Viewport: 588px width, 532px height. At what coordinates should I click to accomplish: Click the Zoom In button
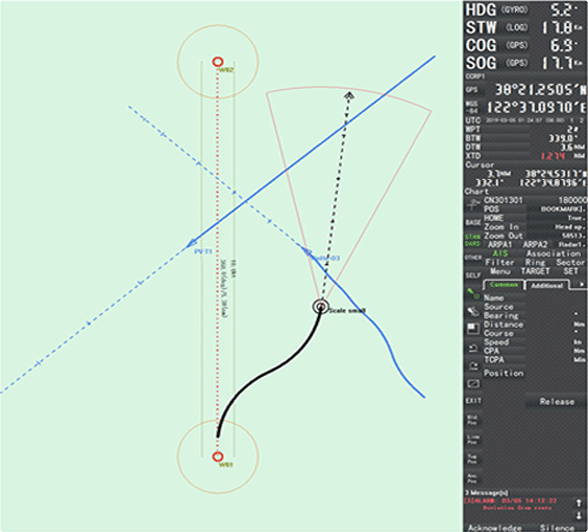(x=501, y=227)
